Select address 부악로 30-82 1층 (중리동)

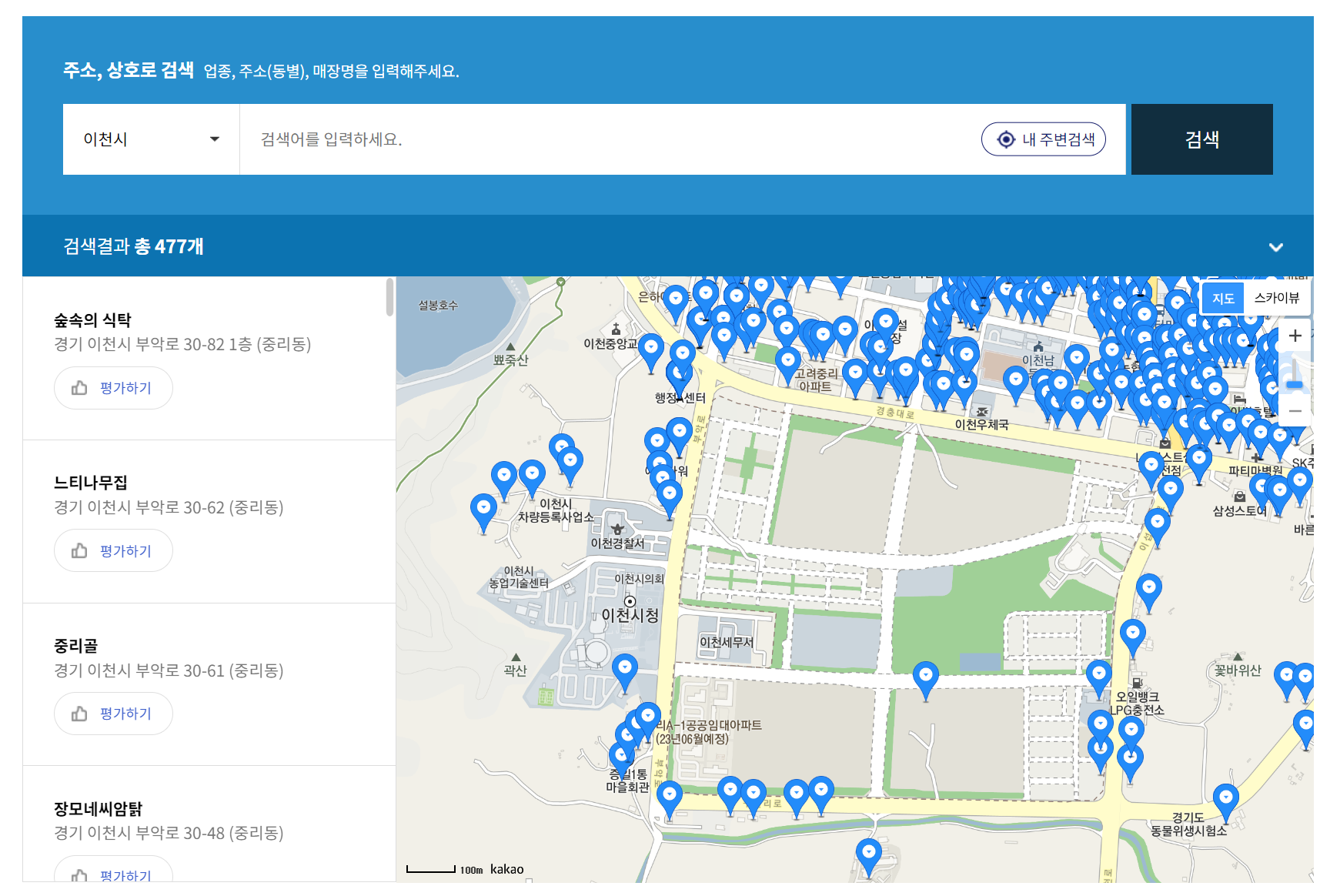(x=182, y=344)
